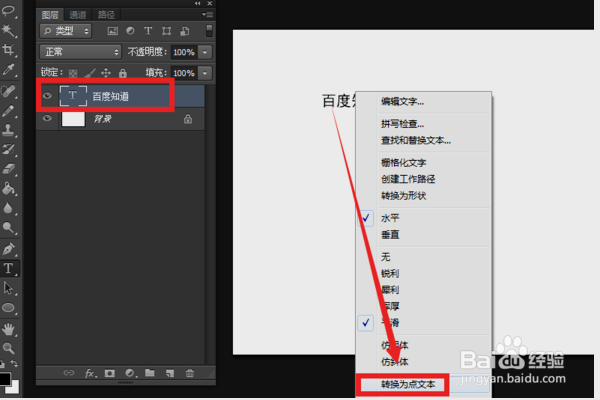600x400 pixels.
Task: Select the Clone Stamp tool
Action: tap(8, 130)
